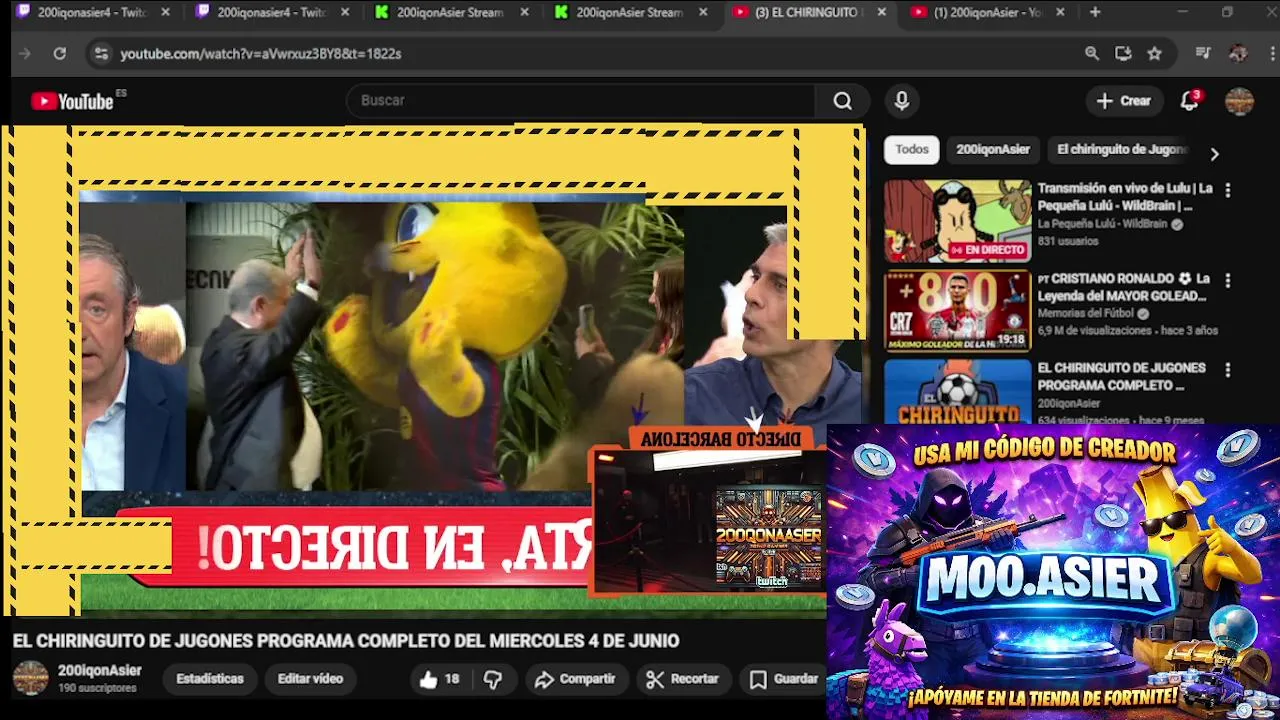Click the '831 usuarios' text
Image resolution: width=1280 pixels, height=720 pixels.
click(x=1068, y=241)
